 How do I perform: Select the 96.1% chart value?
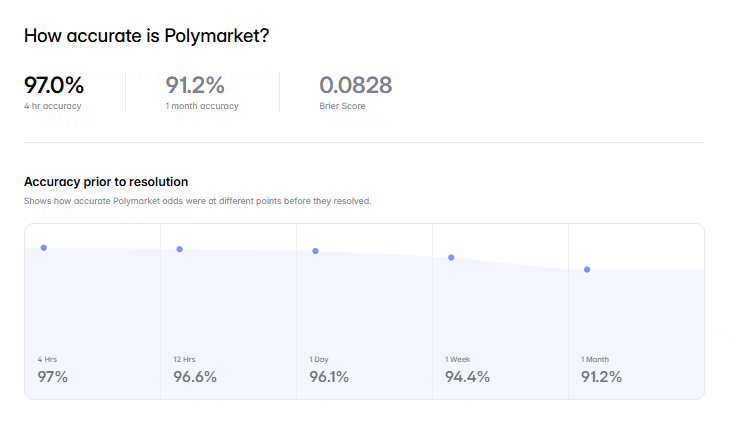[x=329, y=377]
